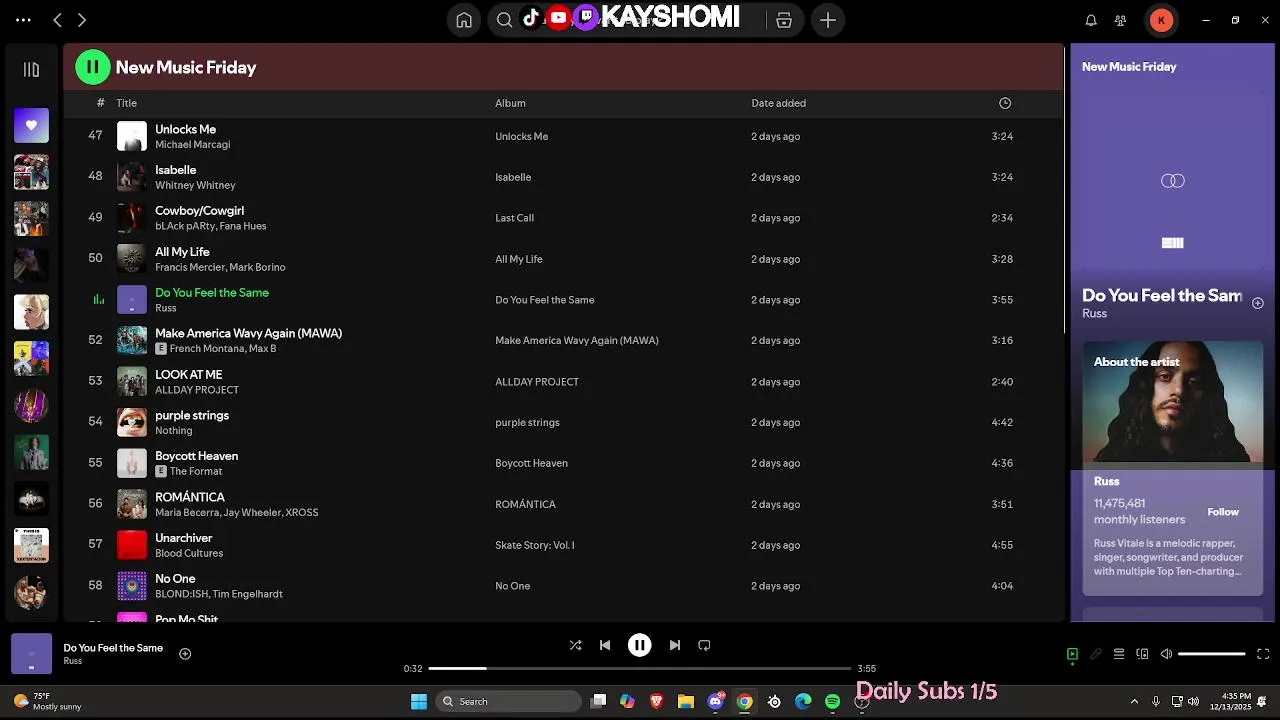Open Liked Songs heart playlist

tap(31, 125)
